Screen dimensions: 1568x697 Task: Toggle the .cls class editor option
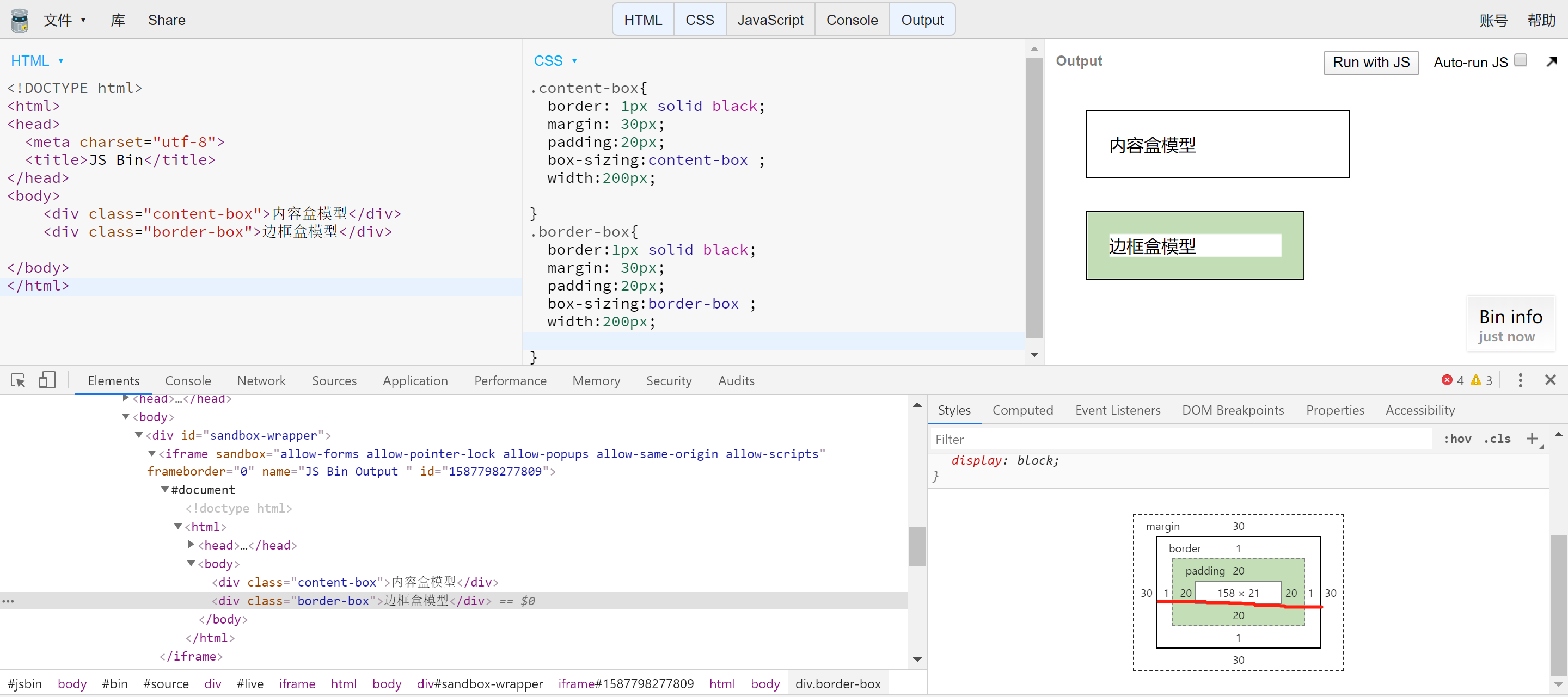tap(1497, 439)
